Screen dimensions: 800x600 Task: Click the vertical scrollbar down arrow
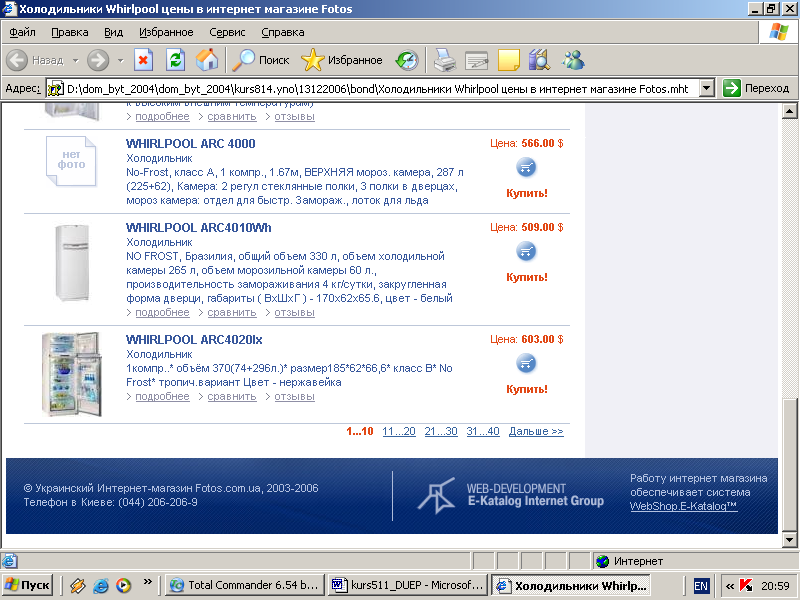(789, 539)
